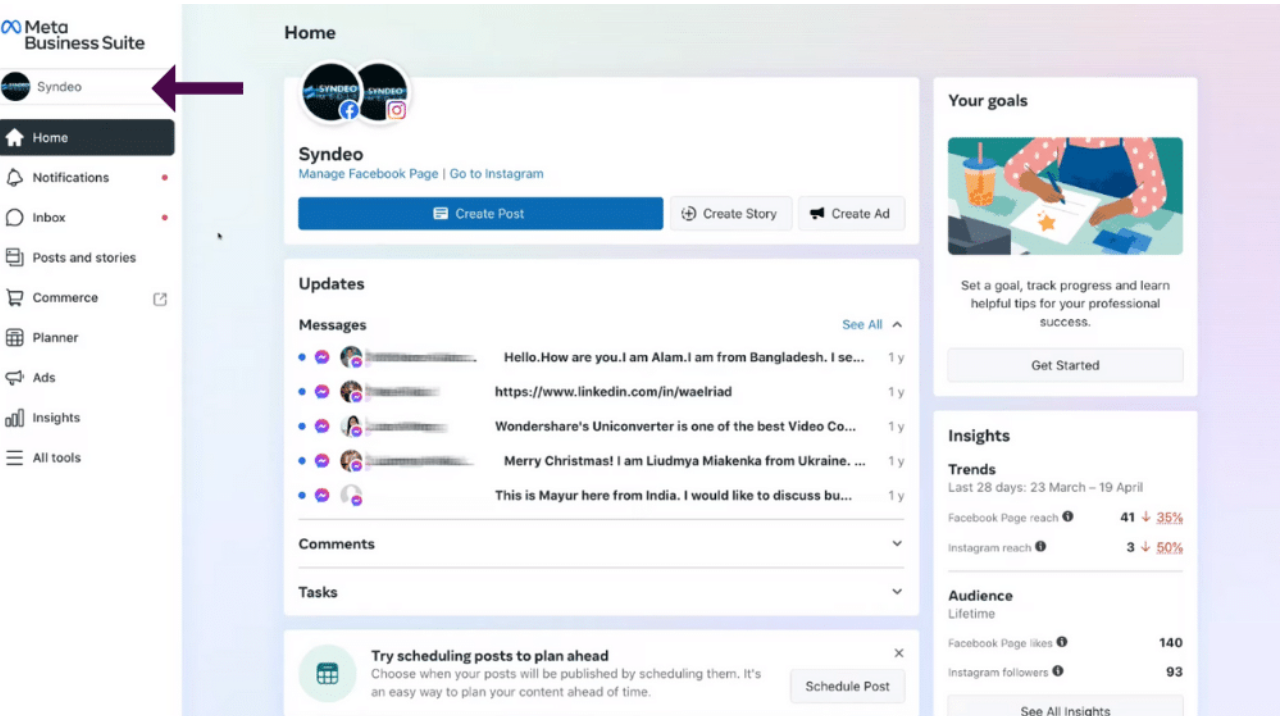The height and width of the screenshot is (720, 1280).
Task: Click the Commerce cart icon
Action: 15,297
